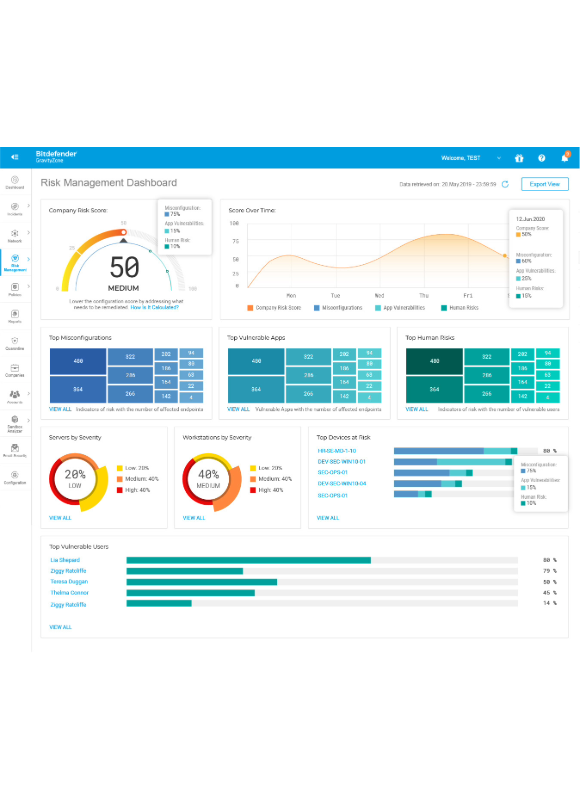Screen dimensions: 580x800
Task: Open Configuration in the sidebar
Action: click(14, 478)
